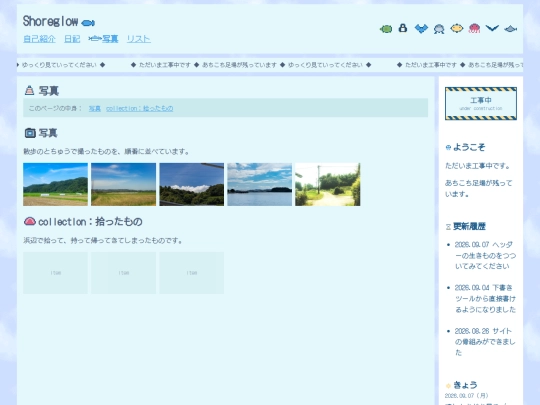Screen dimensions: 540x405
Task: Click the grey stingray fish icon
Action: 510,29
